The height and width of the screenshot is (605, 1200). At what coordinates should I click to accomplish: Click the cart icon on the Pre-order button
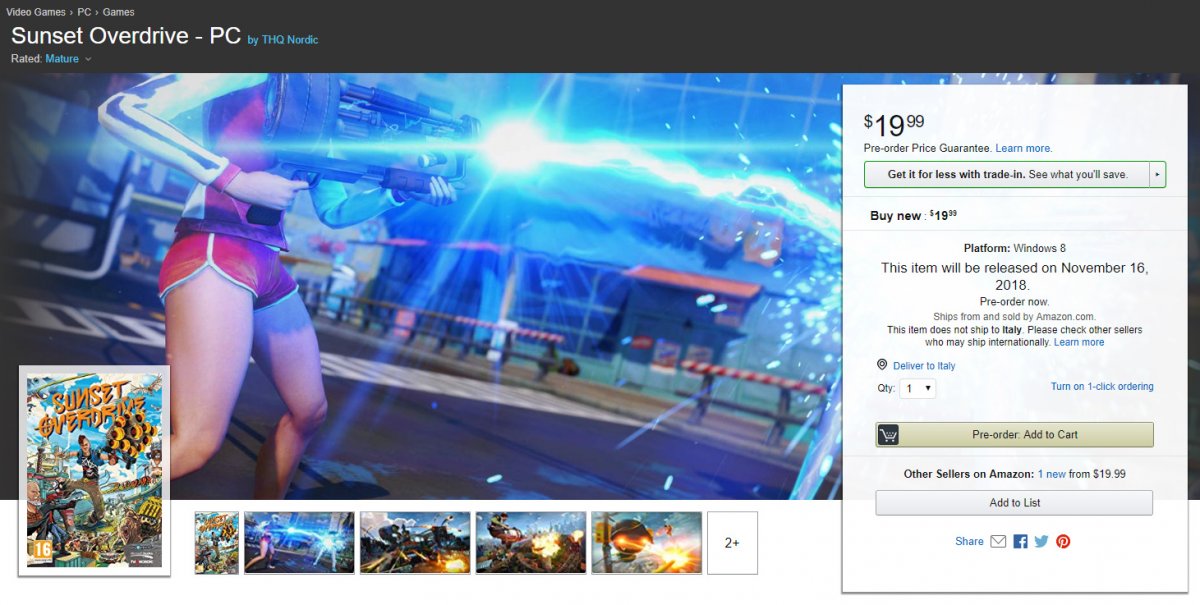(888, 434)
